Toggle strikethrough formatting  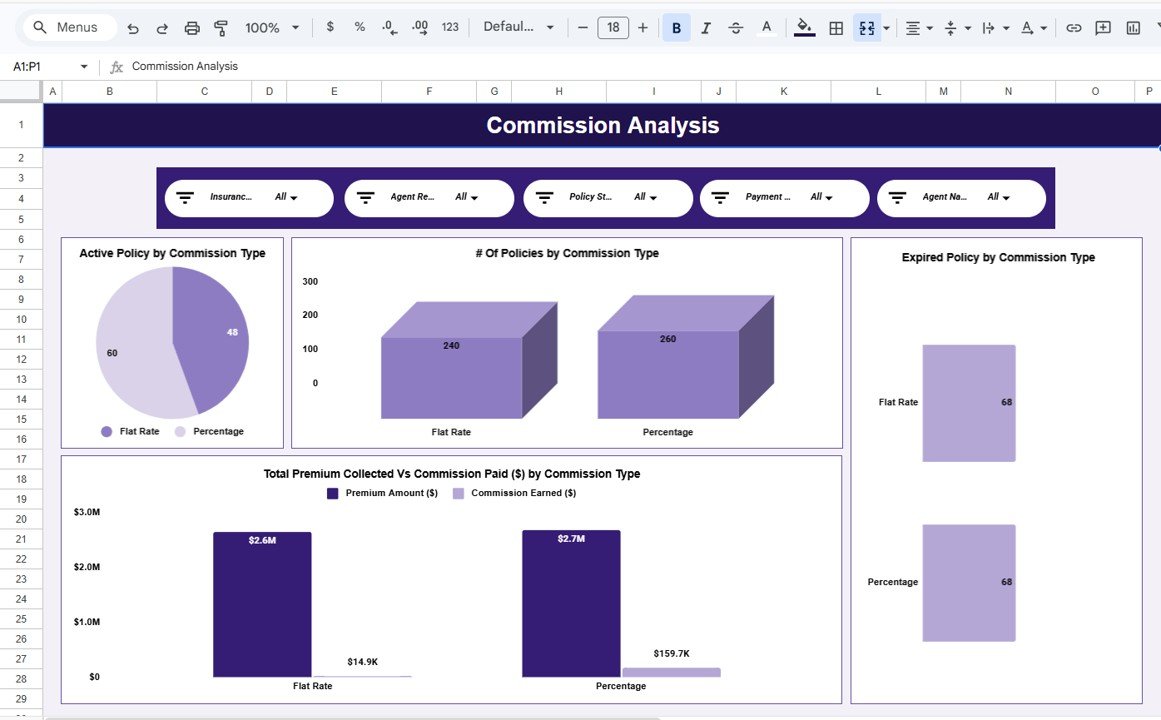pyautogui.click(x=735, y=27)
